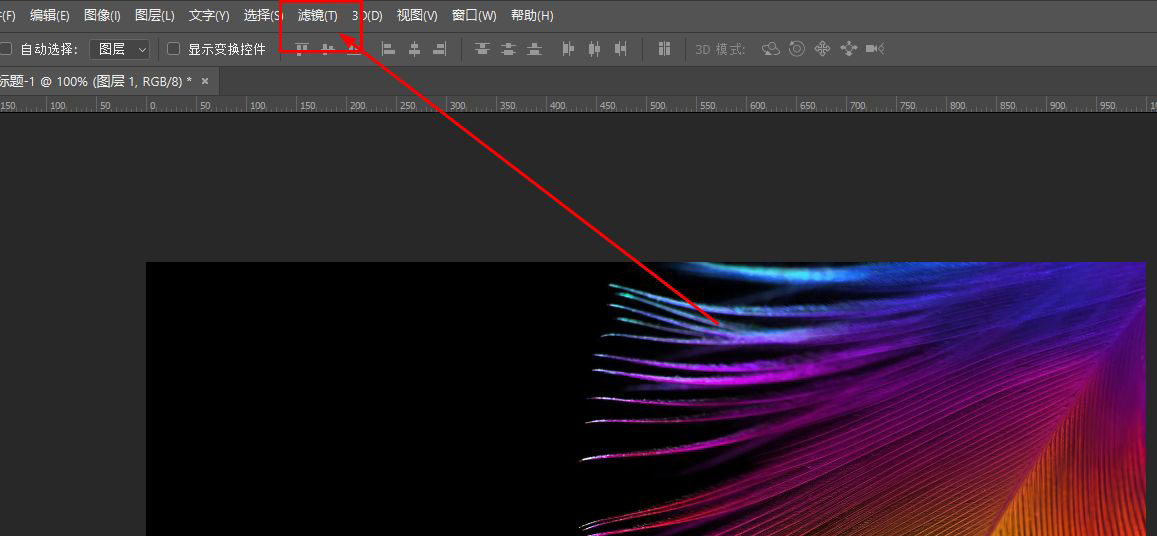This screenshot has width=1157, height=536.
Task: Open the 视图(V) menu
Action: [x=417, y=16]
